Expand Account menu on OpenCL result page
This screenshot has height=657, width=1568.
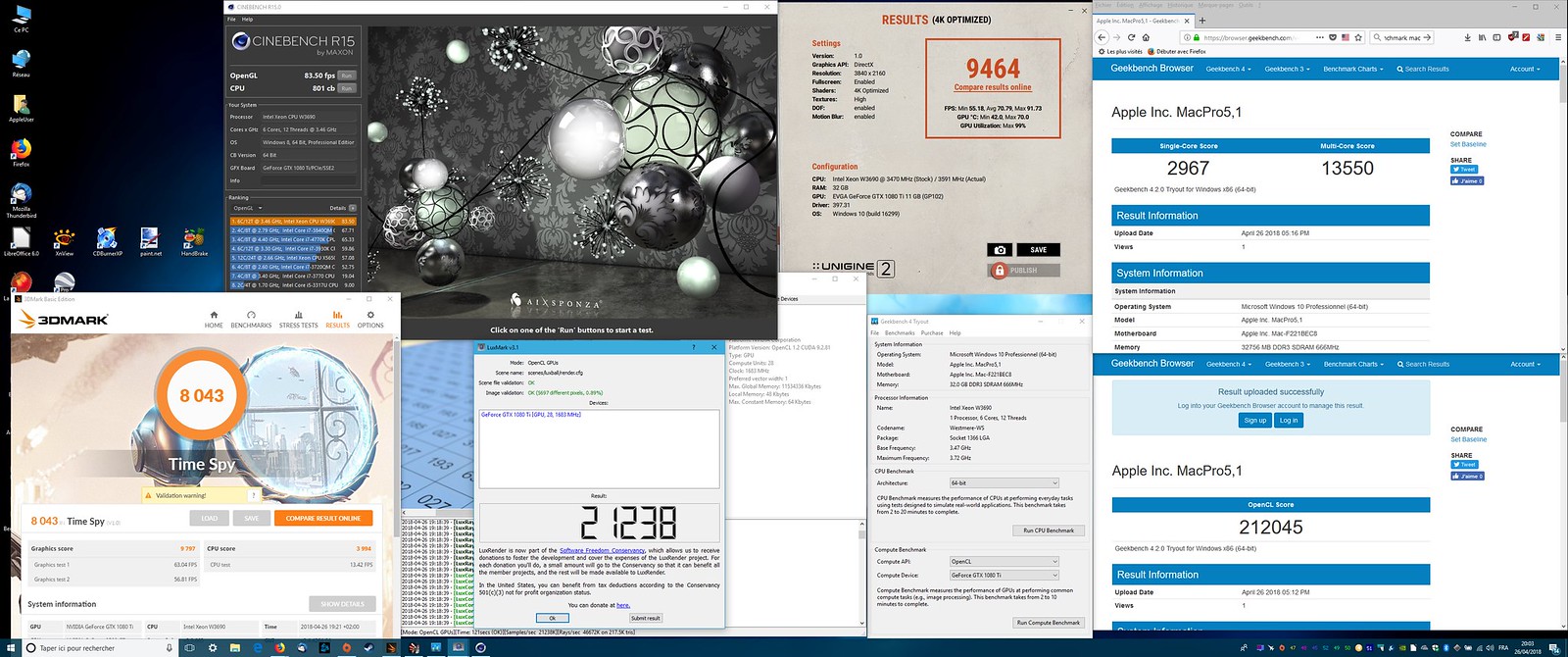(1525, 364)
